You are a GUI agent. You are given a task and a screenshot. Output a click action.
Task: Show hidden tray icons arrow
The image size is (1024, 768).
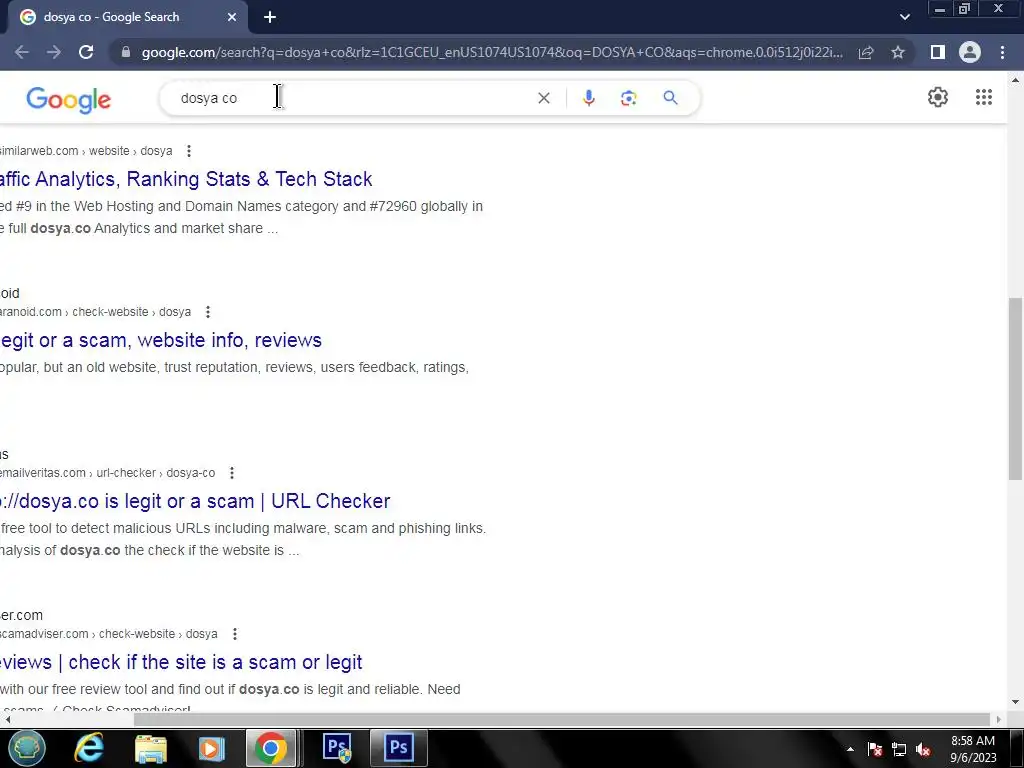coord(850,749)
